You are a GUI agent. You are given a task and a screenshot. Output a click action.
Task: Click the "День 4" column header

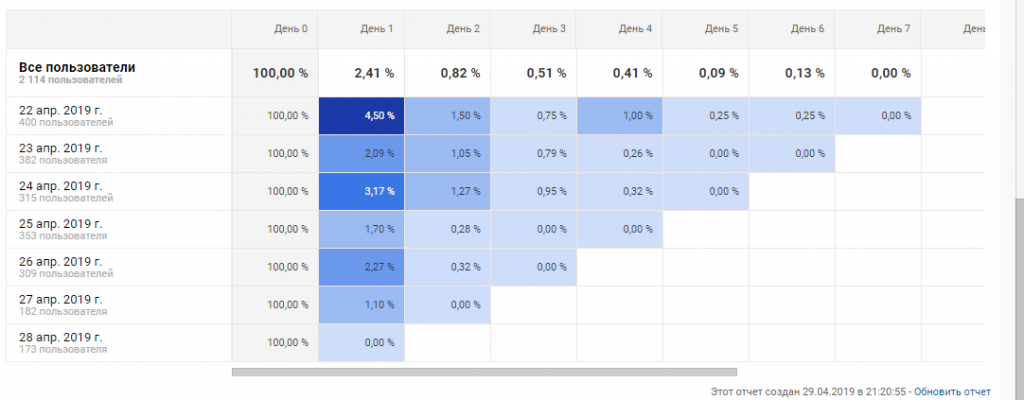(635, 29)
